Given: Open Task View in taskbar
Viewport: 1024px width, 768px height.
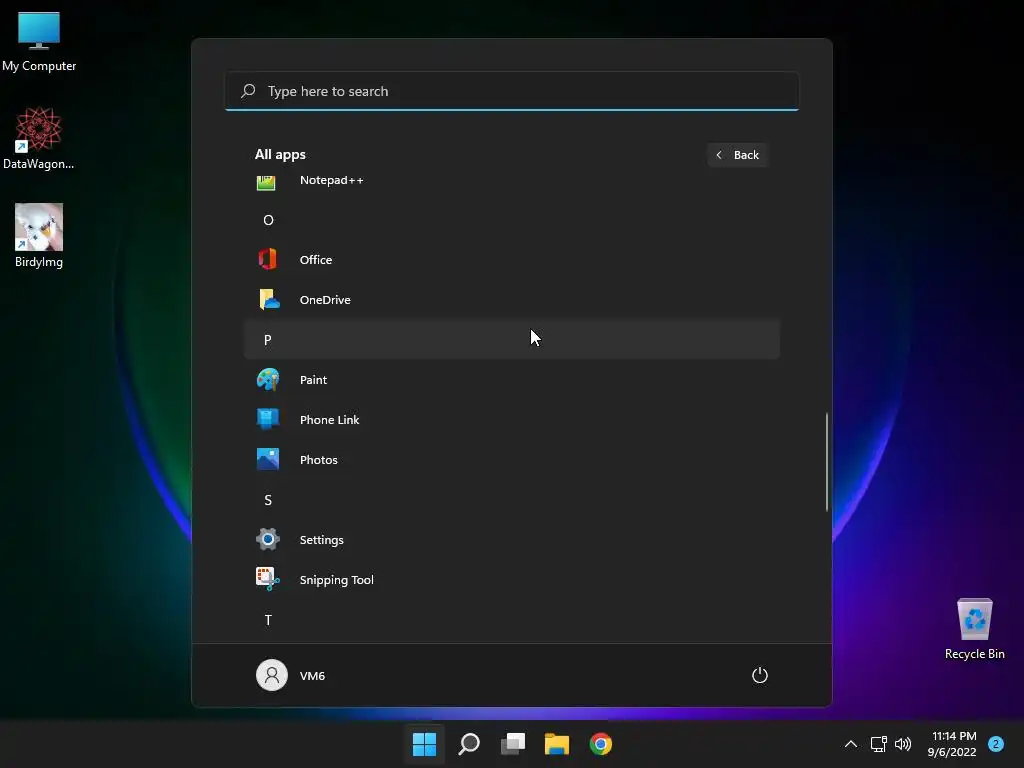Looking at the screenshot, I should click(x=513, y=744).
